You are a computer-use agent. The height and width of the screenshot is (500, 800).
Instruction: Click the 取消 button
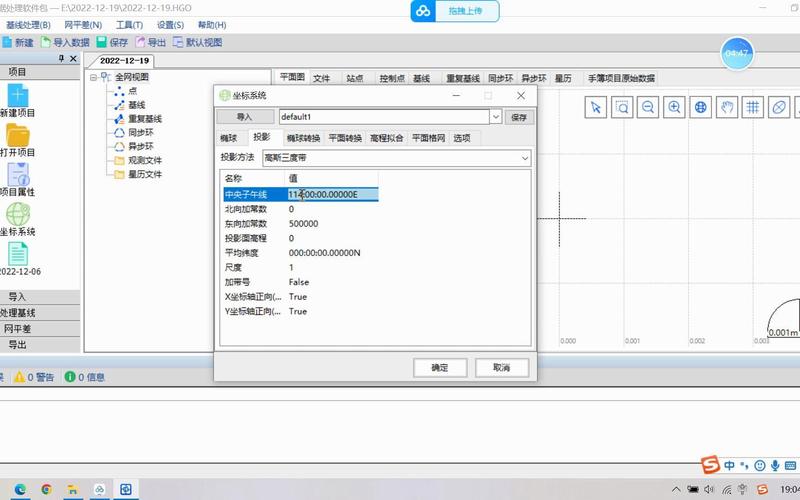tap(502, 368)
